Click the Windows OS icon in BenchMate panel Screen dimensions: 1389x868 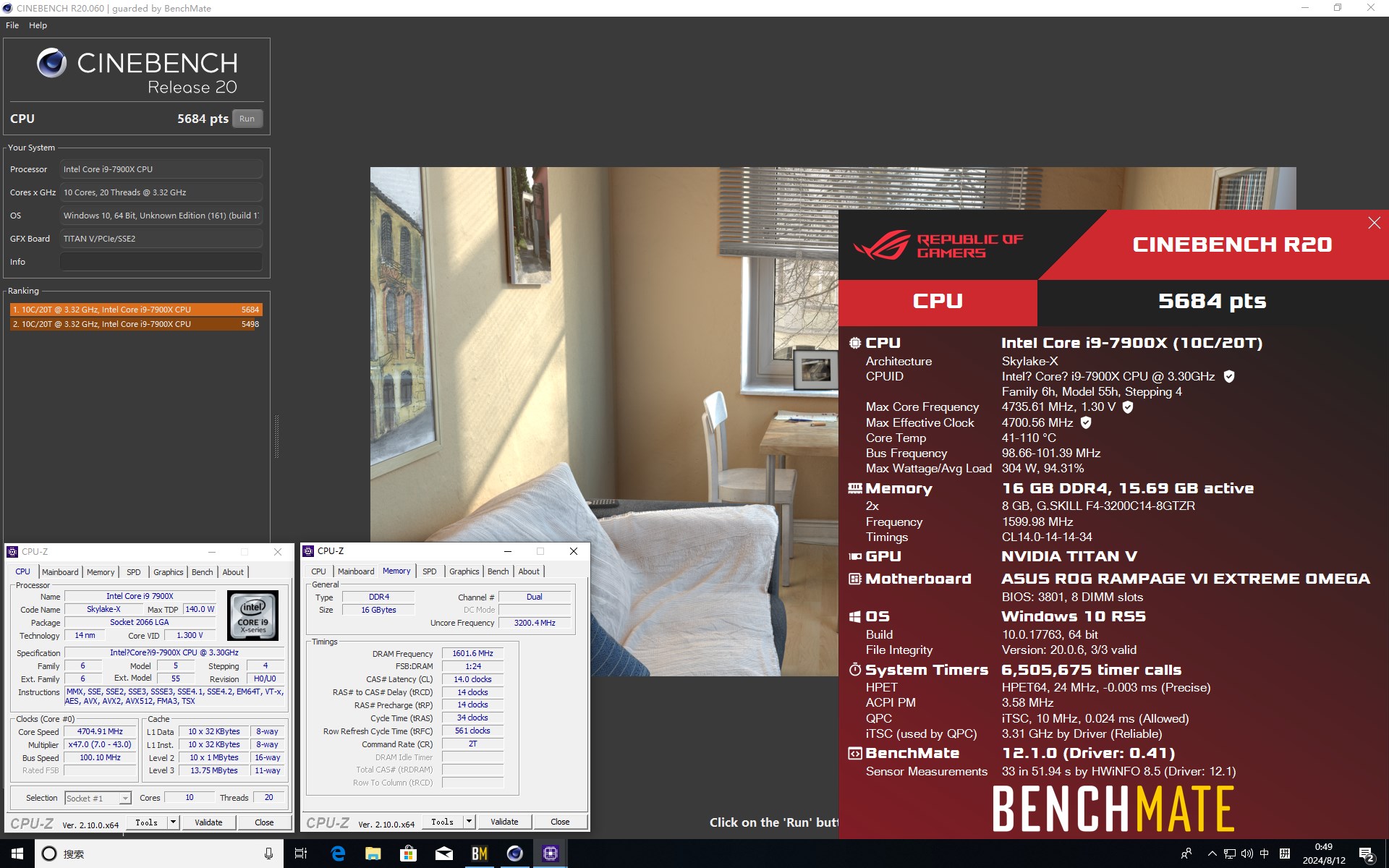pyautogui.click(x=855, y=616)
